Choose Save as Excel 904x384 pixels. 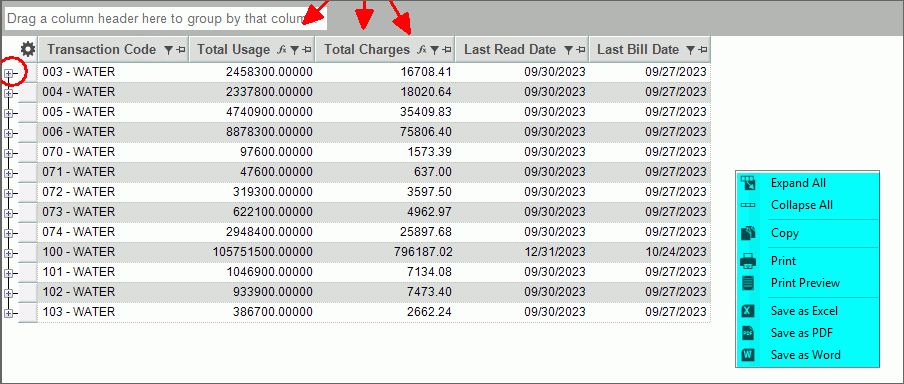807,311
